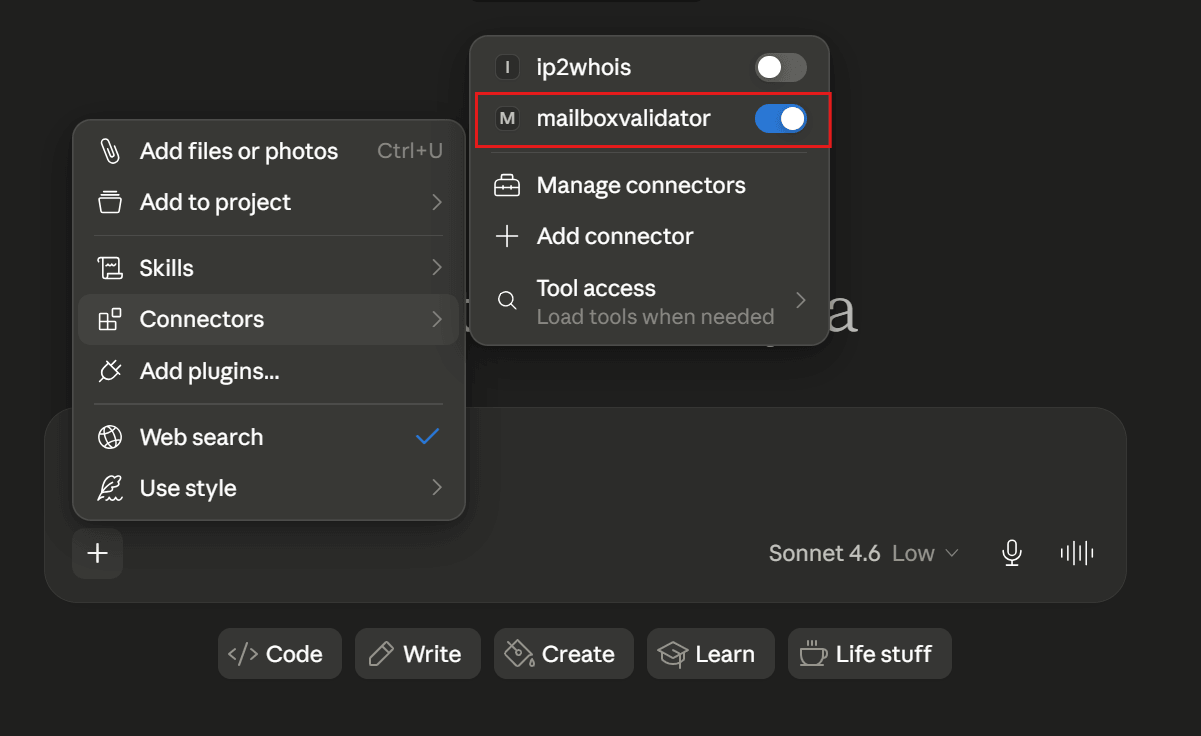Viewport: 1201px width, 736px height.
Task: Expand the Skills submenu arrow
Action: (437, 268)
